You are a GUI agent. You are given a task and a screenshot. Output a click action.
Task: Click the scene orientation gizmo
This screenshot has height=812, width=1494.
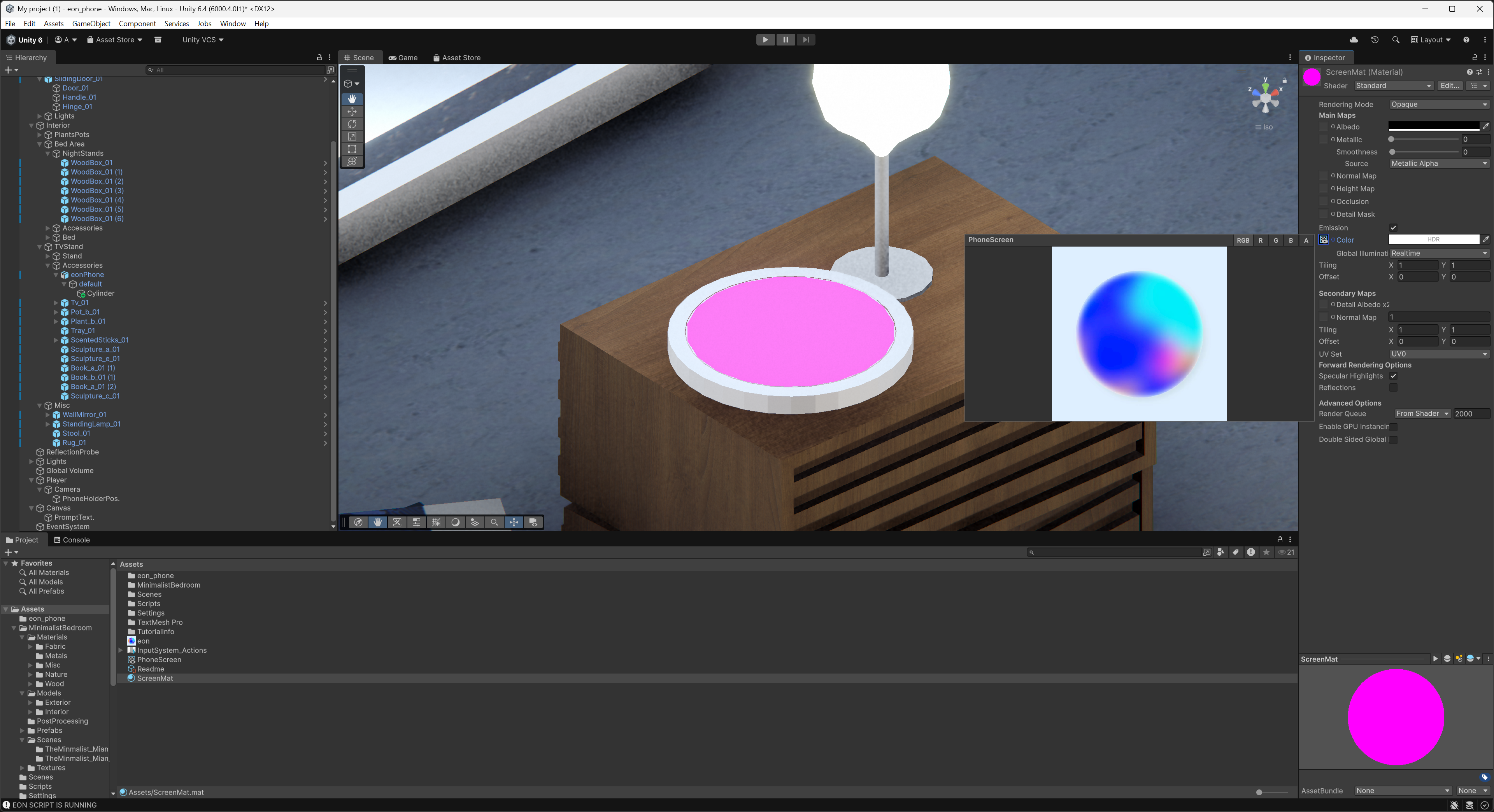1266,97
